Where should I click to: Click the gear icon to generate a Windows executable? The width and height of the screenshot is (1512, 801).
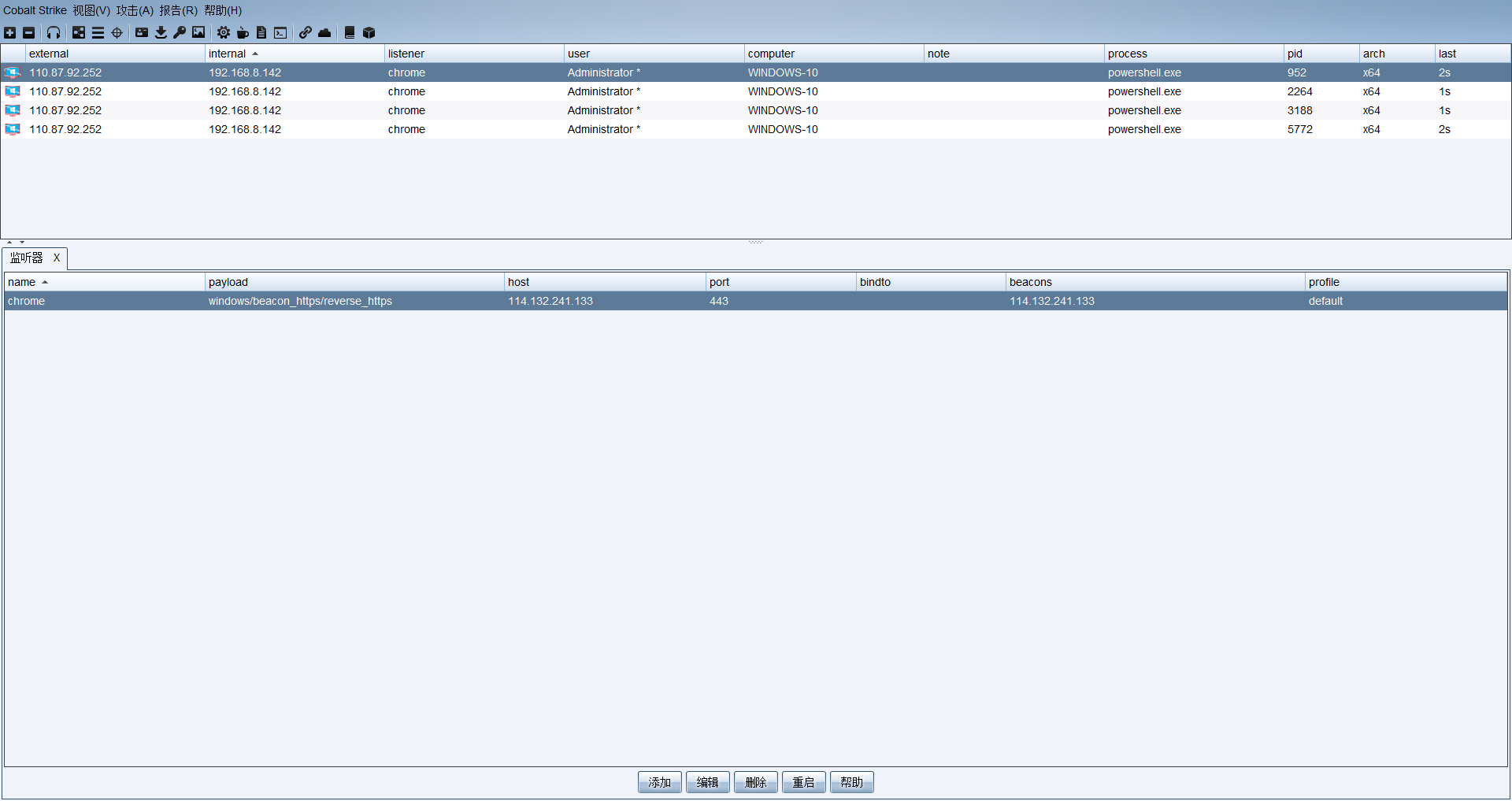tap(224, 32)
